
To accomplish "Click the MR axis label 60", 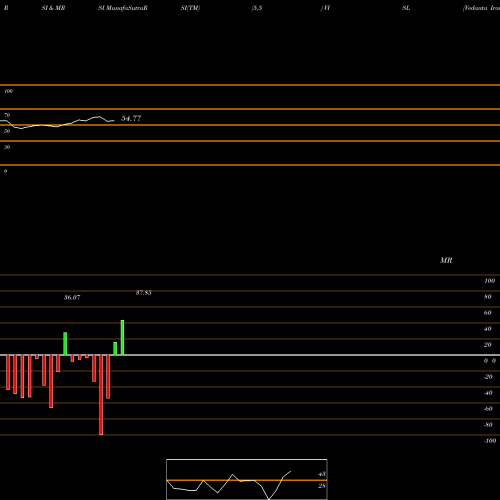I will point(488,313).
